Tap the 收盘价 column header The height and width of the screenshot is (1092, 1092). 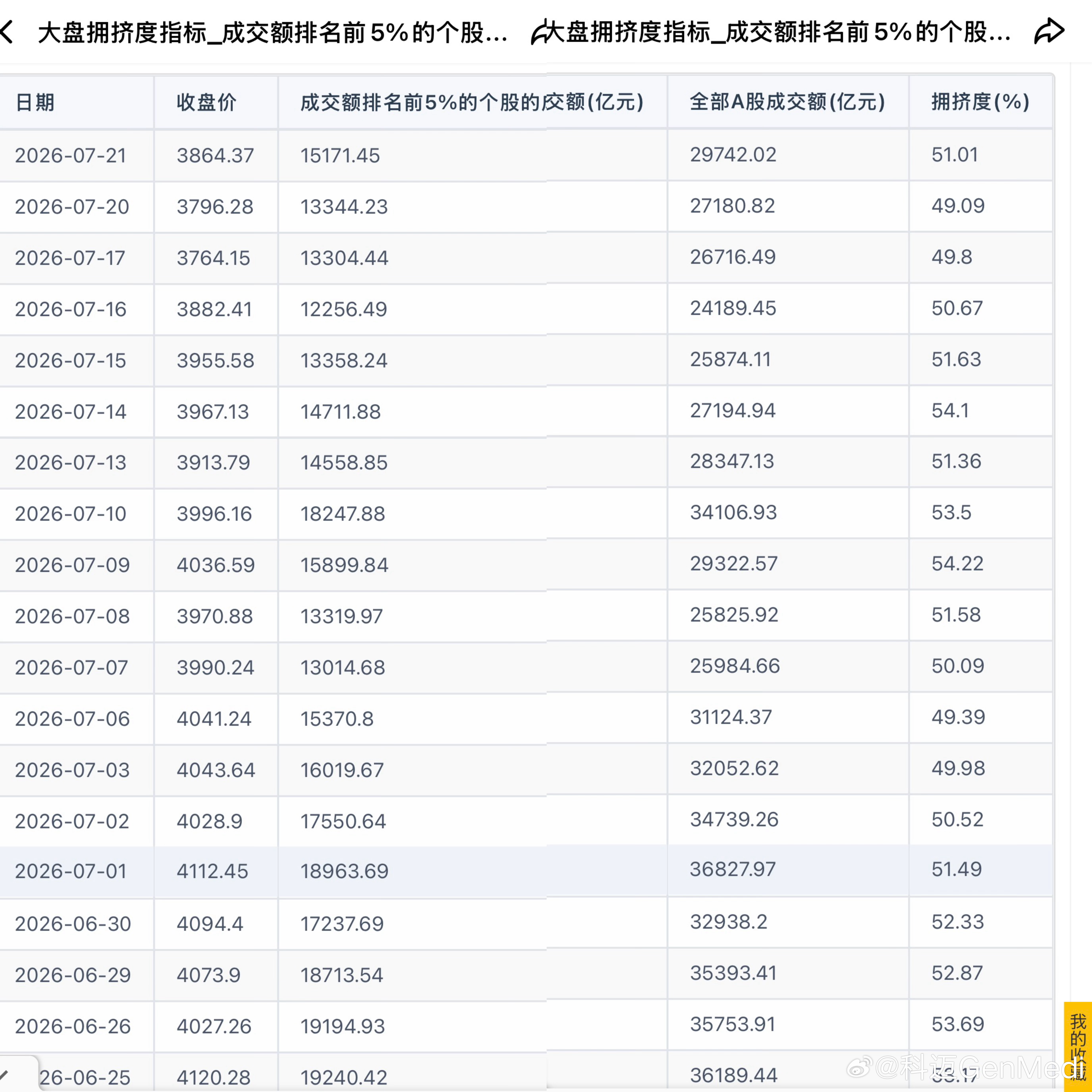coord(206,102)
